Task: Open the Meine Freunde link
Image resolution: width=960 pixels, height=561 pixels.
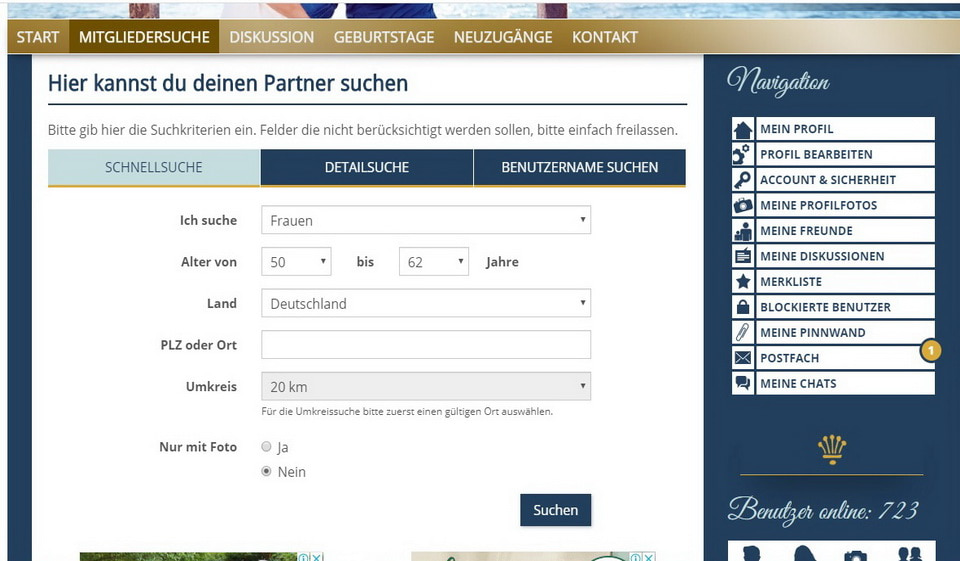Action: (806, 231)
